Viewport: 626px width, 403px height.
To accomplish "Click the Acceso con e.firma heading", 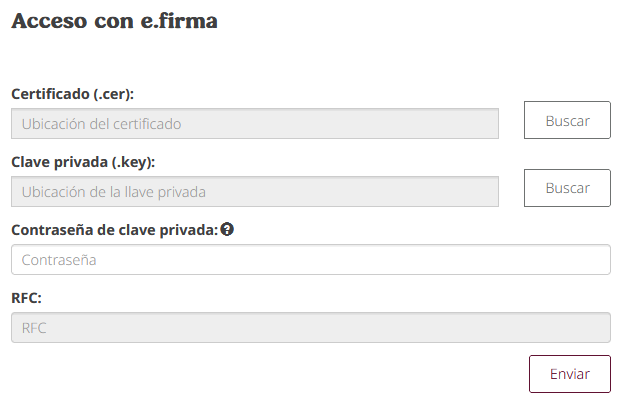I will coord(115,21).
